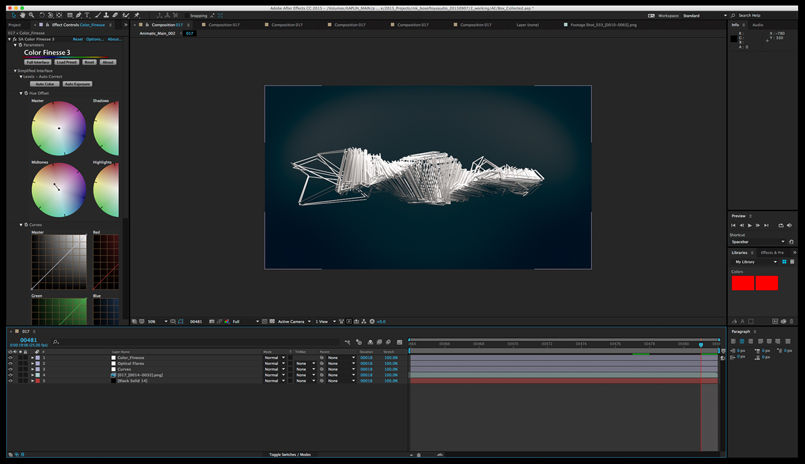The width and height of the screenshot is (805, 464).
Task: Click the Master hue offset color wheel
Action: [x=59, y=128]
